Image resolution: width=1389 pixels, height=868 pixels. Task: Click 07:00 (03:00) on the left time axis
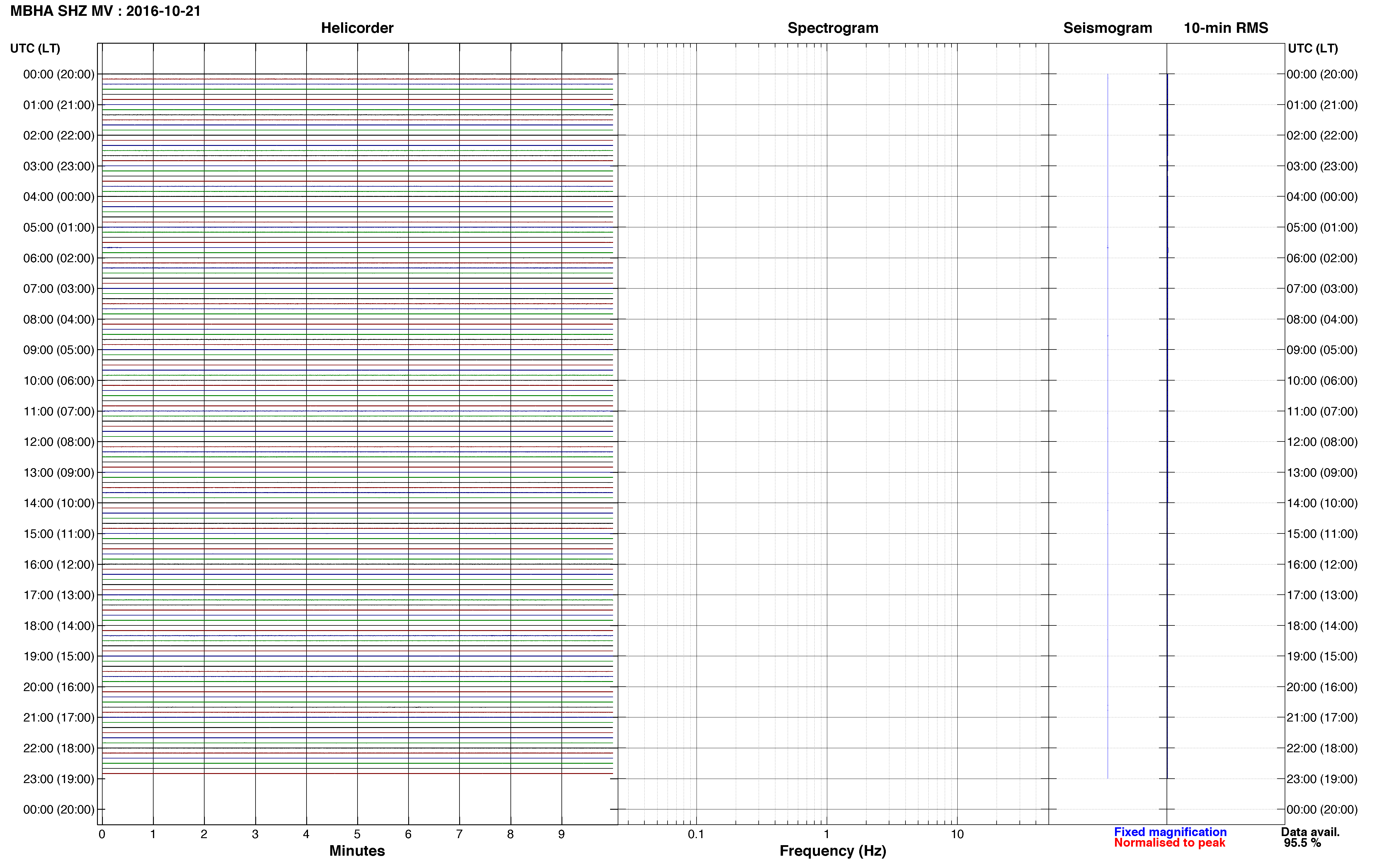59,289
